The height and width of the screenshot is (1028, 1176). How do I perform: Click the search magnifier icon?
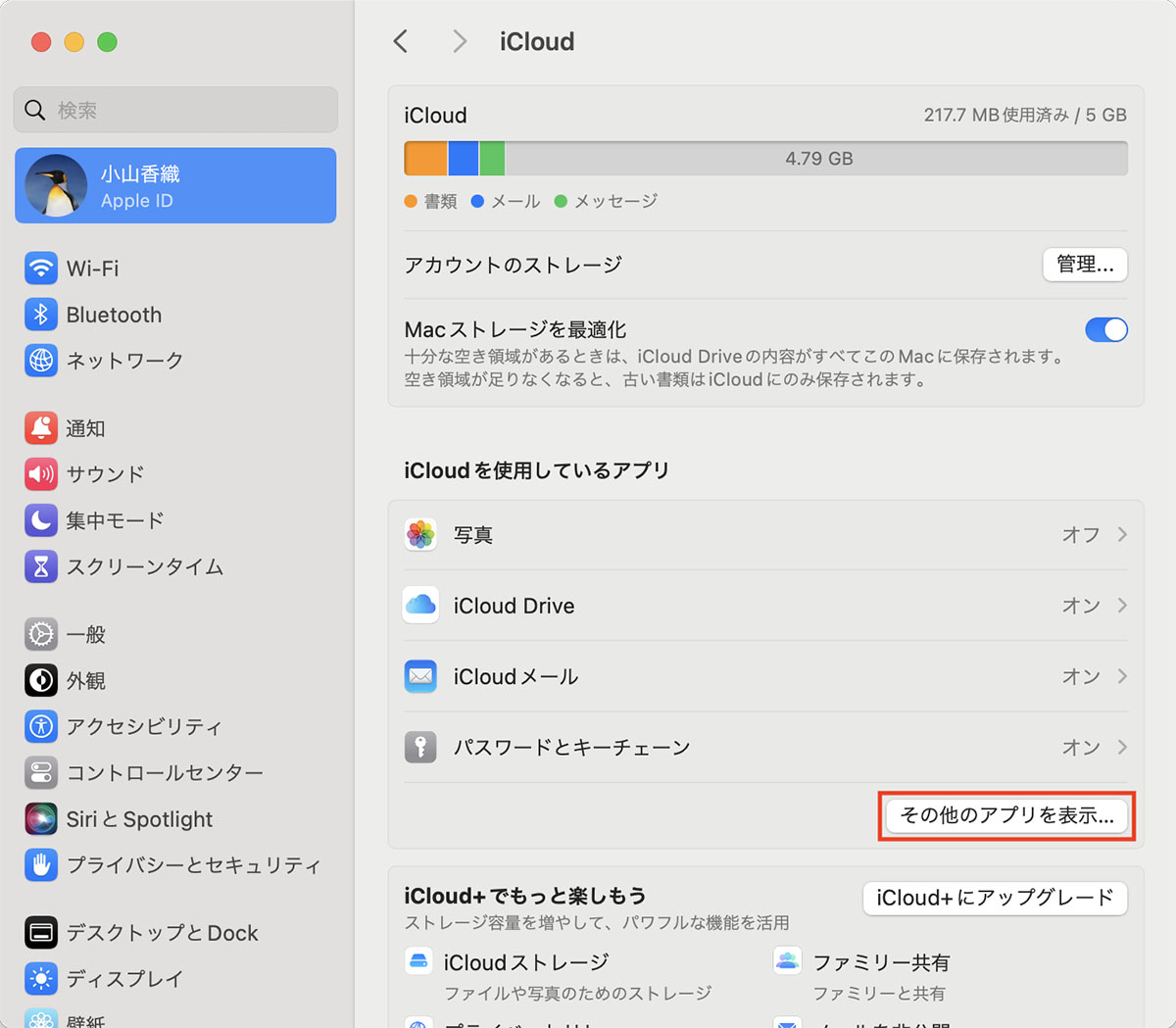[x=35, y=110]
